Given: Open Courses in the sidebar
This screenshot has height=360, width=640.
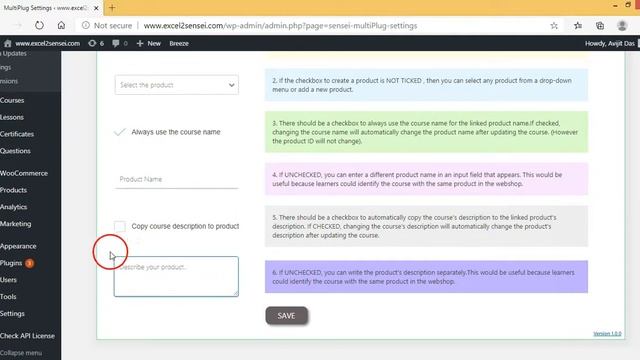Looking at the screenshot, I should [x=12, y=100].
